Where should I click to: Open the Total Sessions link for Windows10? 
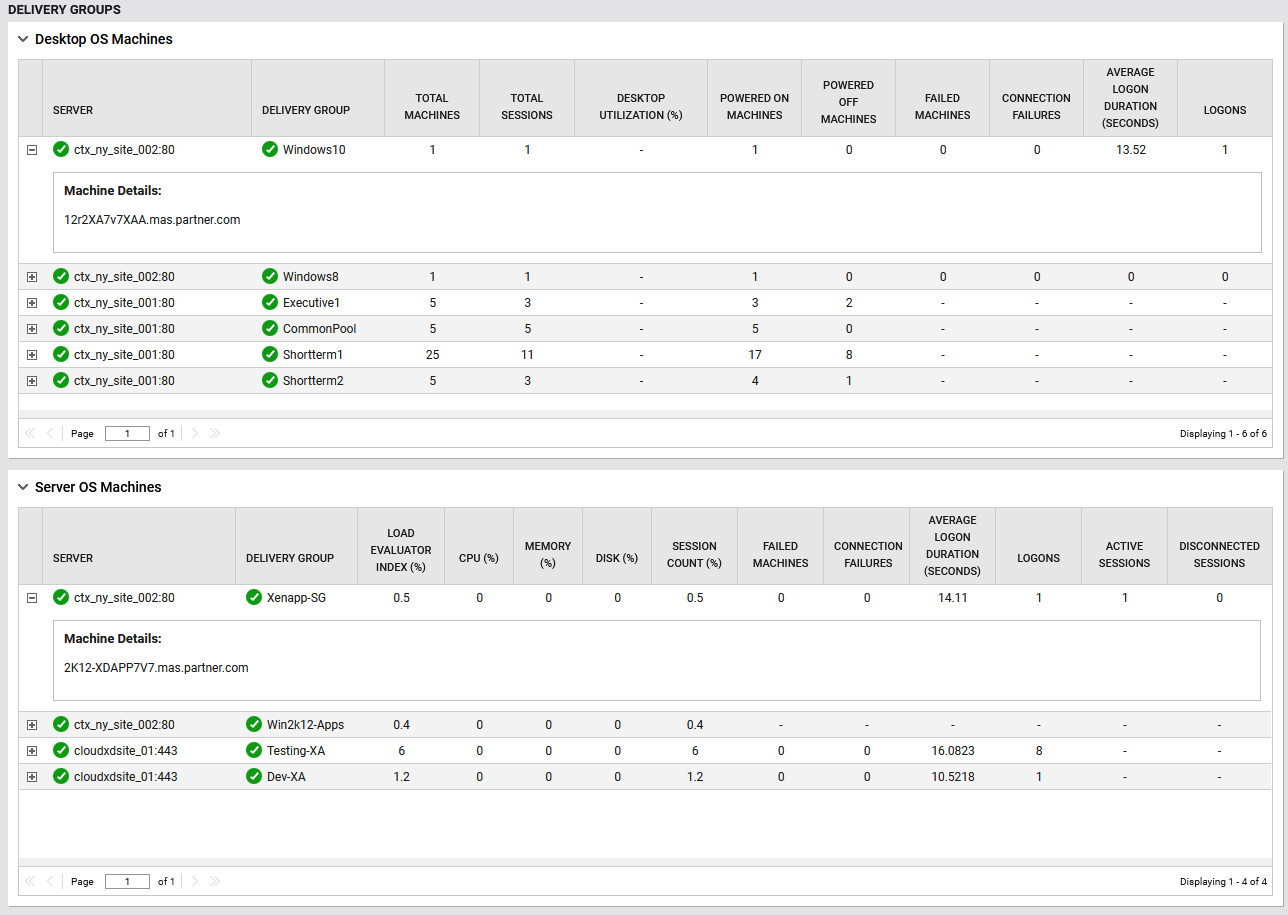coord(526,149)
